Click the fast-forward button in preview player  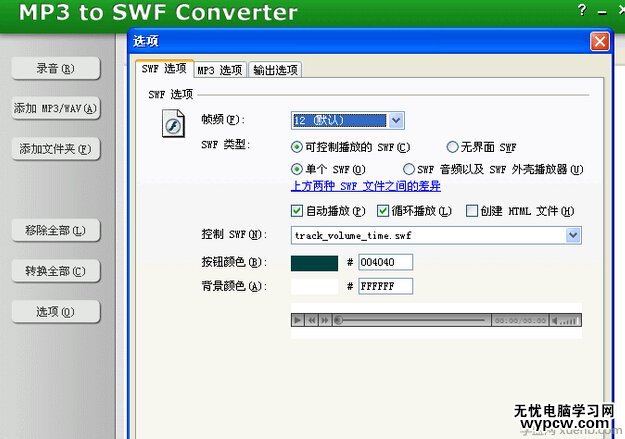[325, 320]
